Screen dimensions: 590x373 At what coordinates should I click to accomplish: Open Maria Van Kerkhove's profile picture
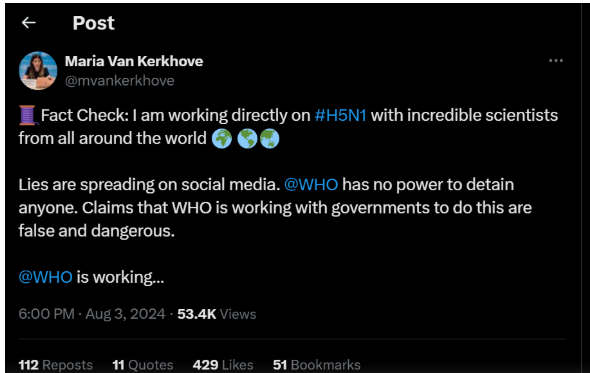[x=38, y=71]
